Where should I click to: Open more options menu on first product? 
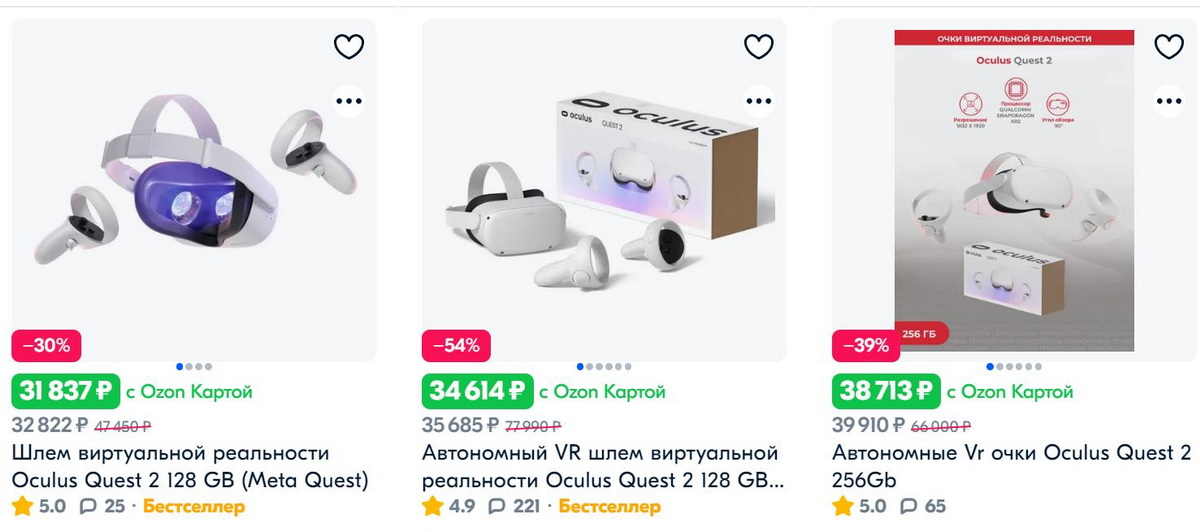[348, 101]
